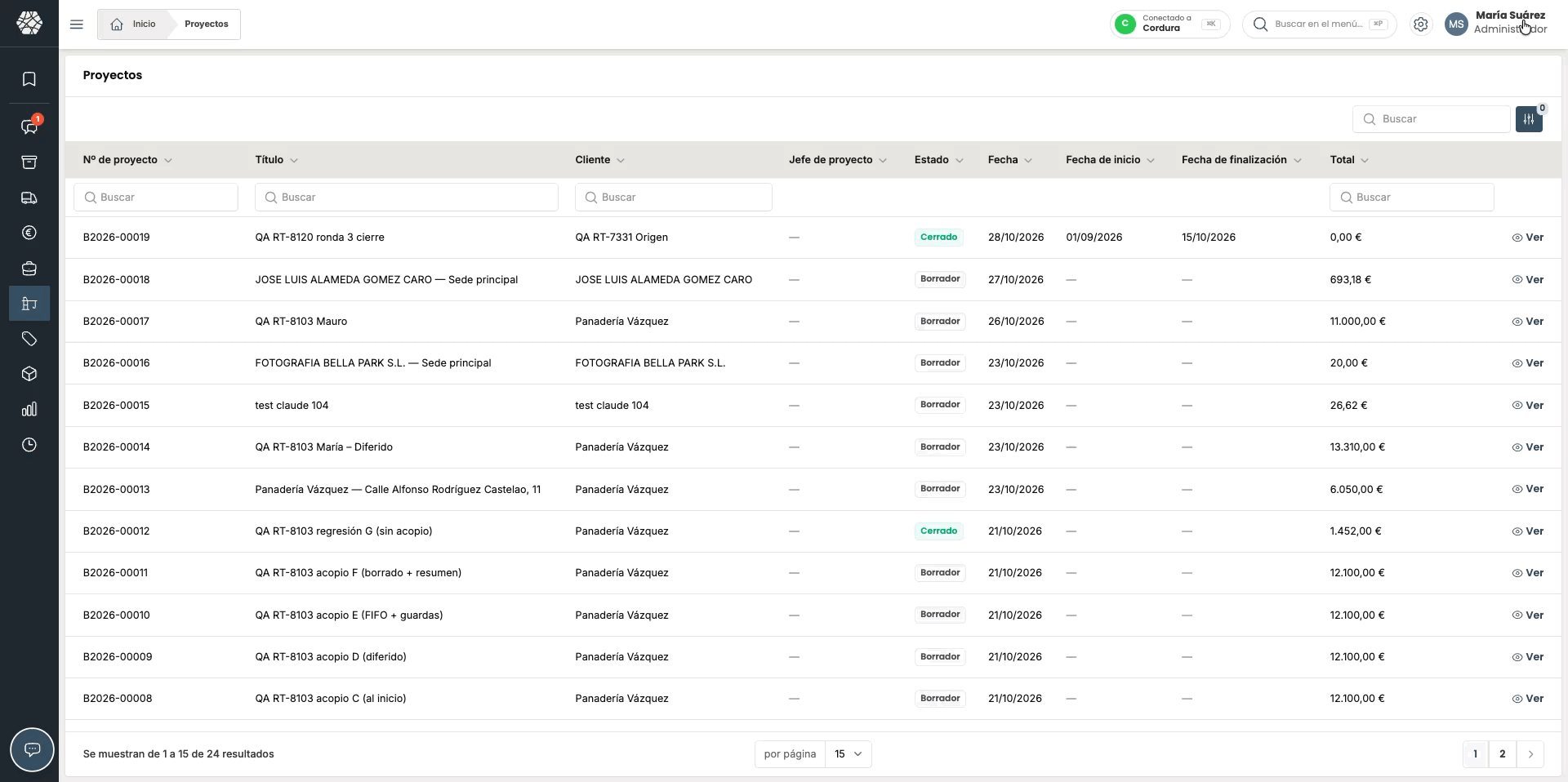Select the projects crane sidebar icon
1568x782 pixels.
click(x=29, y=304)
